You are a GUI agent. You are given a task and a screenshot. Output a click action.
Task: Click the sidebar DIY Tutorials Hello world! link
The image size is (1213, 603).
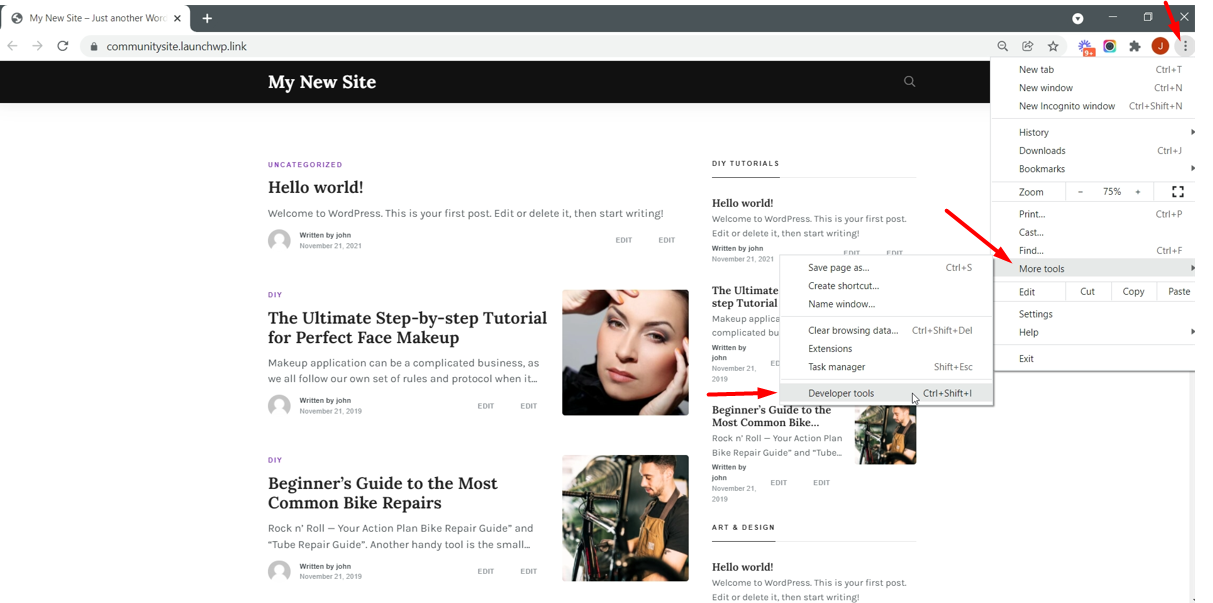coord(742,203)
